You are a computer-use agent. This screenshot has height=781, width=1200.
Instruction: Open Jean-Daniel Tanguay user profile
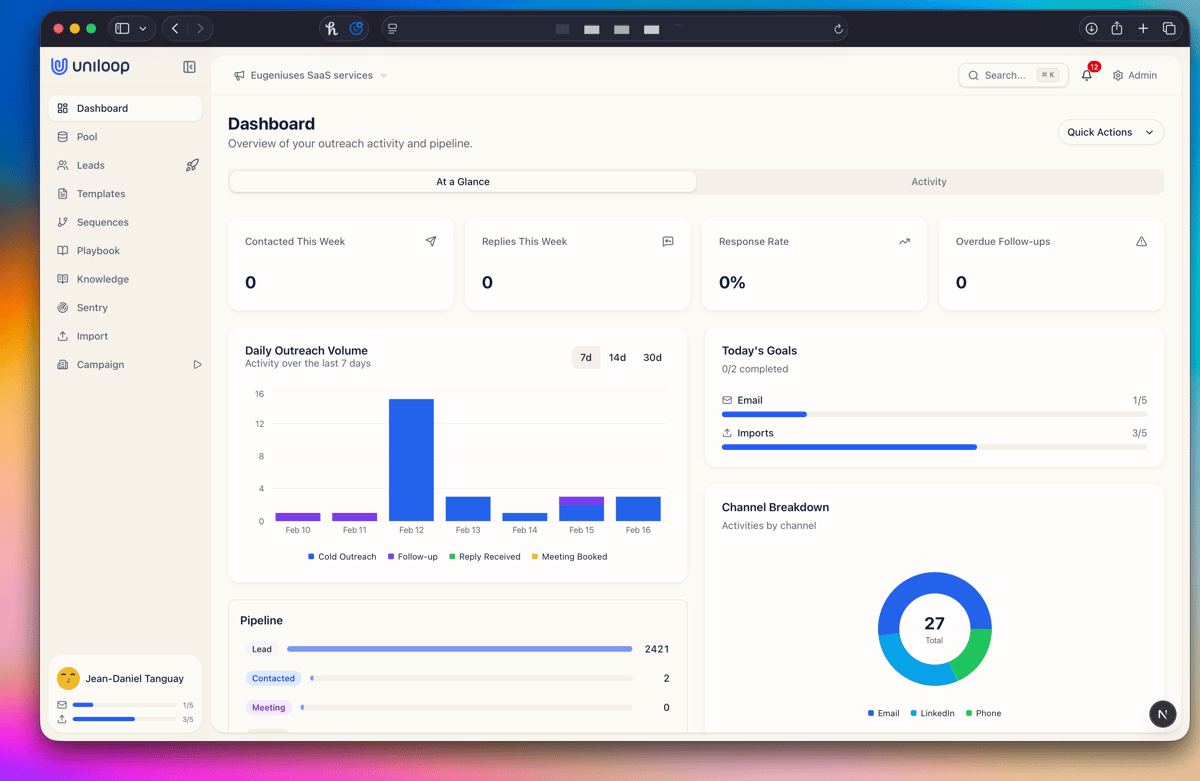pos(125,678)
